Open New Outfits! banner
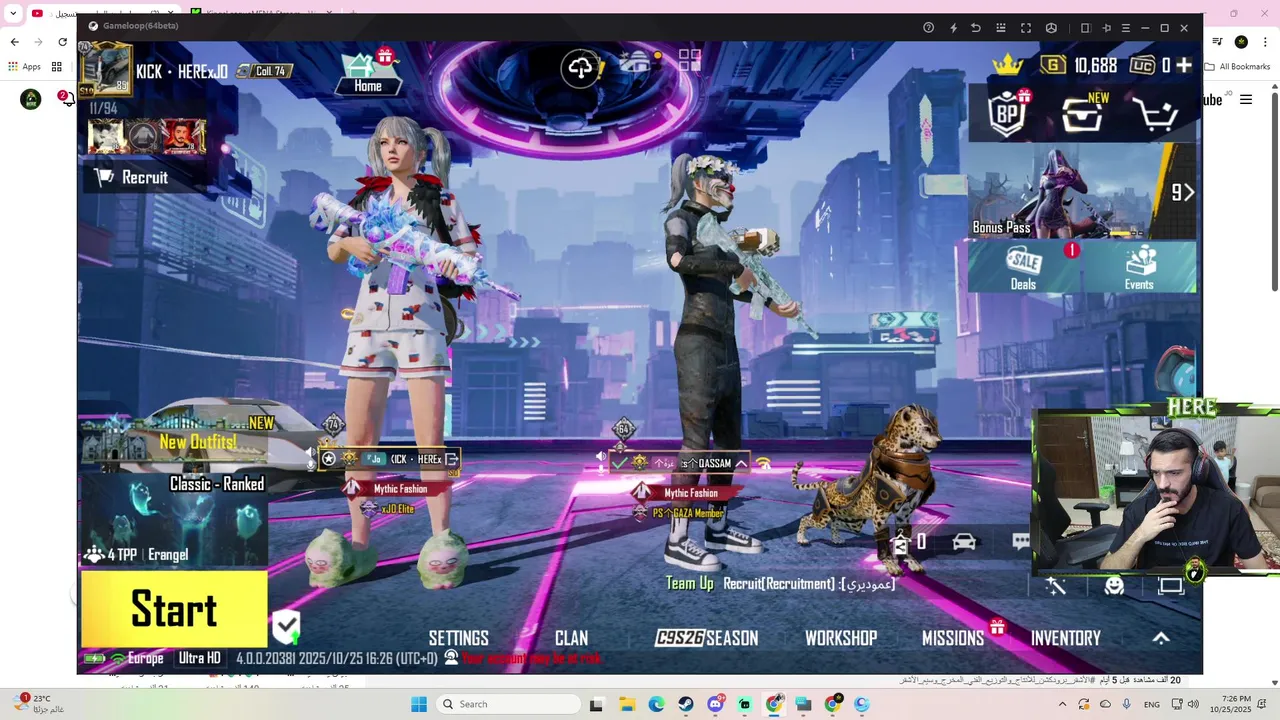Image resolution: width=1280 pixels, height=720 pixels. point(178,441)
